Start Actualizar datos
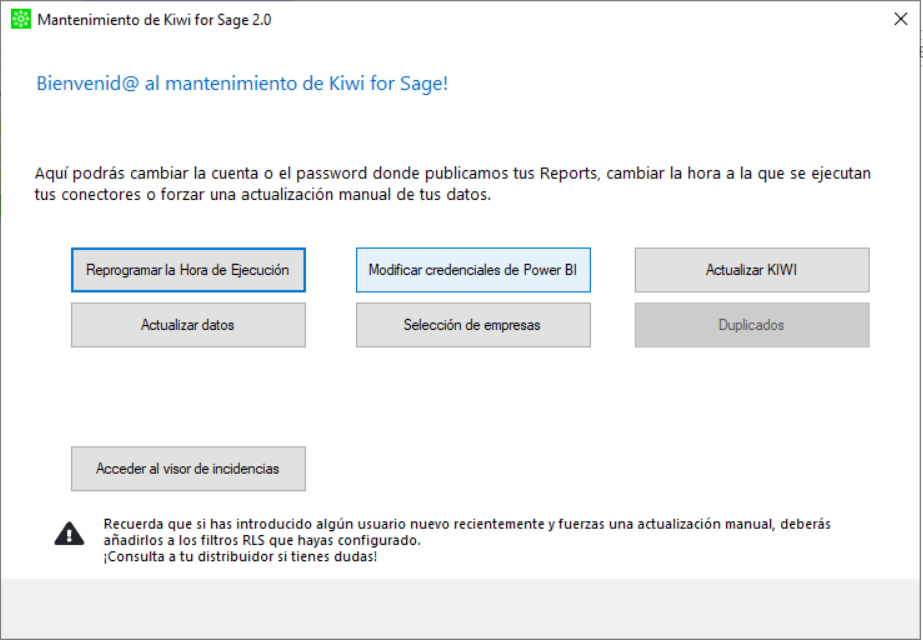The width and height of the screenshot is (923, 640). click(x=188, y=325)
